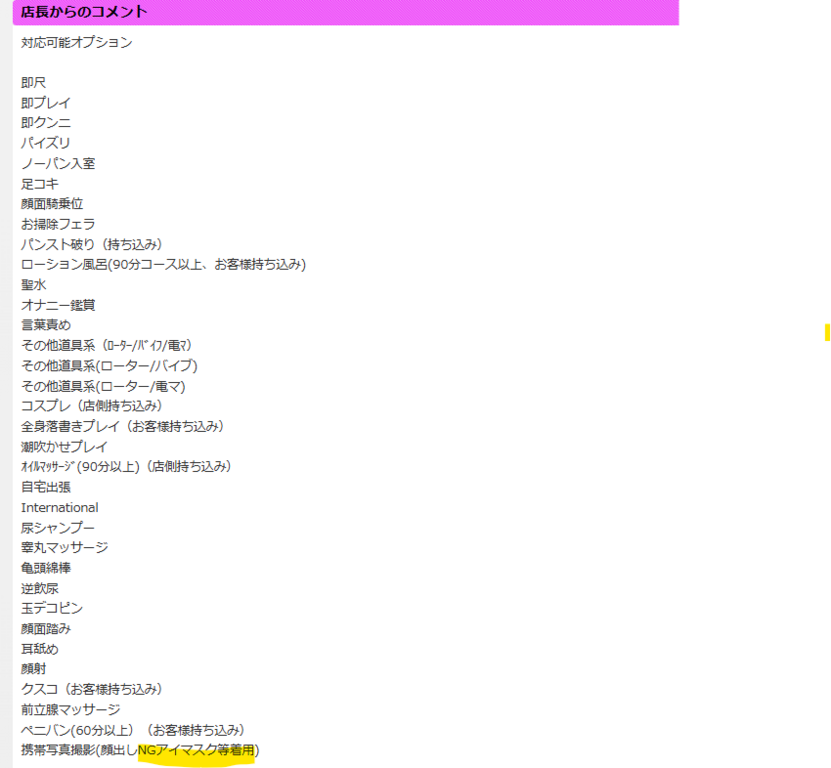Click the 対応可能オプション heading text
831x768 pixels.
pyautogui.click(x=77, y=43)
